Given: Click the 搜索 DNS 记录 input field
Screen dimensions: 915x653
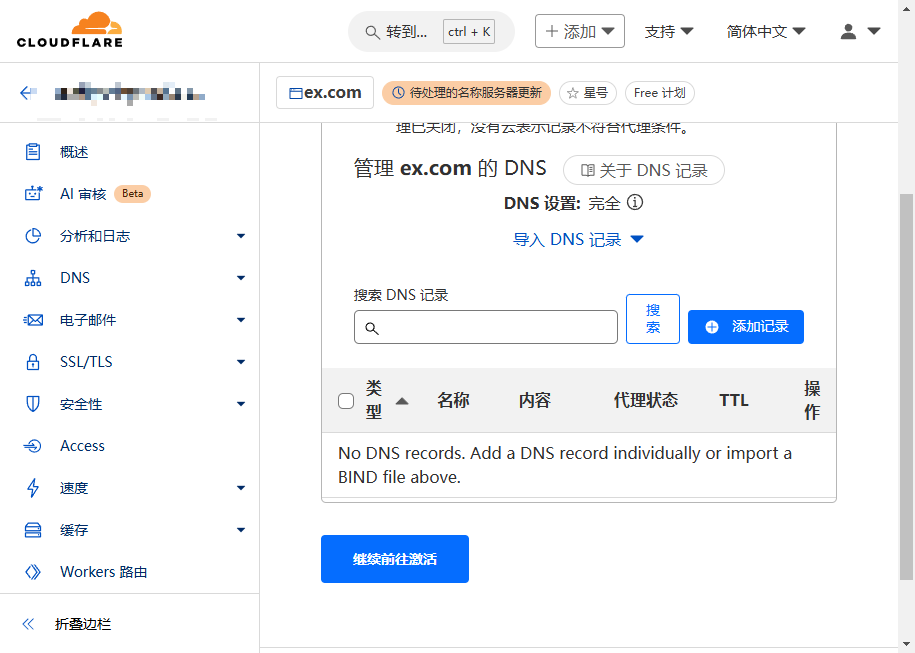Looking at the screenshot, I should (x=486, y=328).
